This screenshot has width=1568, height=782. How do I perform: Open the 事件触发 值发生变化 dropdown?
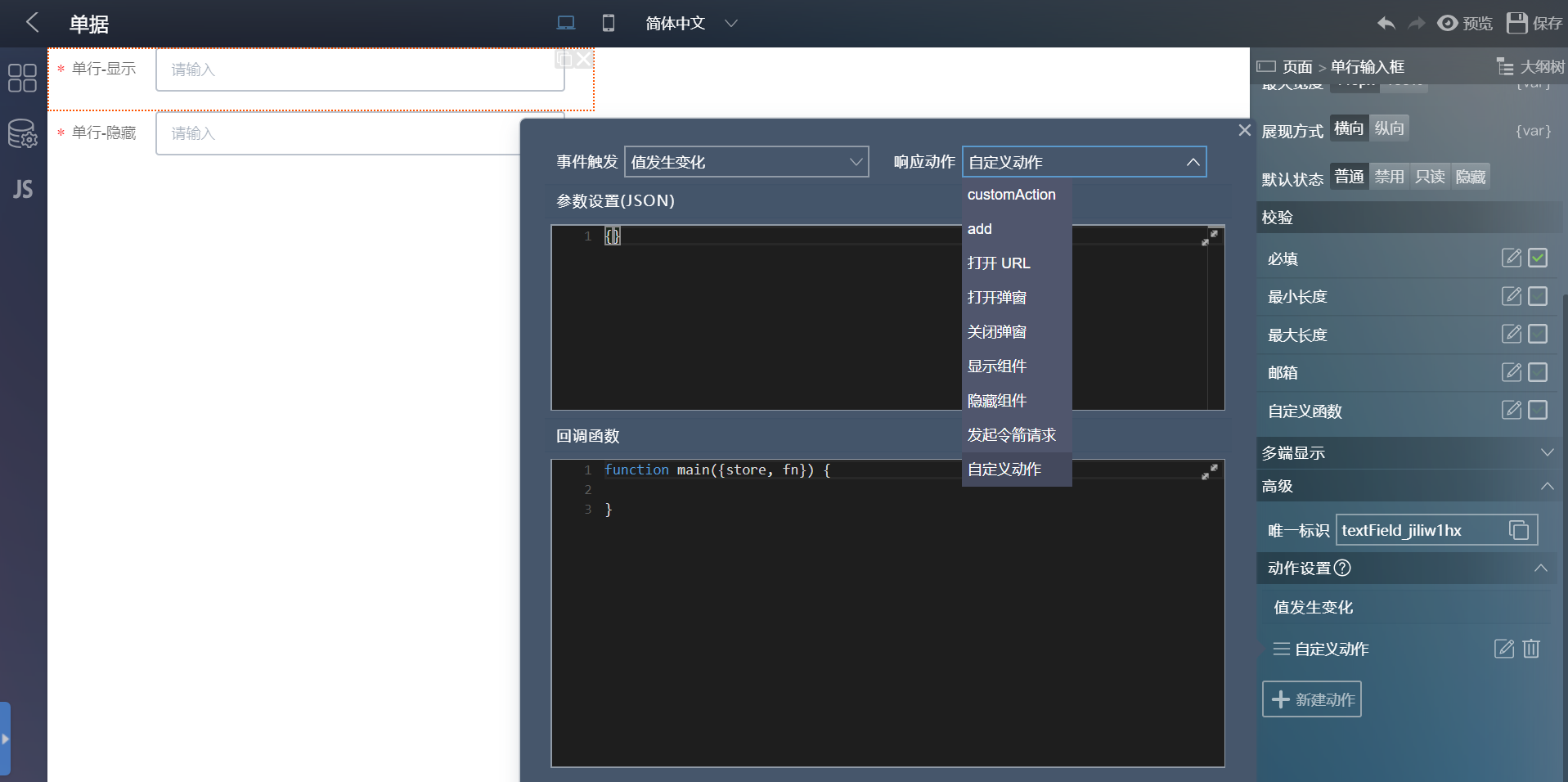click(x=747, y=162)
